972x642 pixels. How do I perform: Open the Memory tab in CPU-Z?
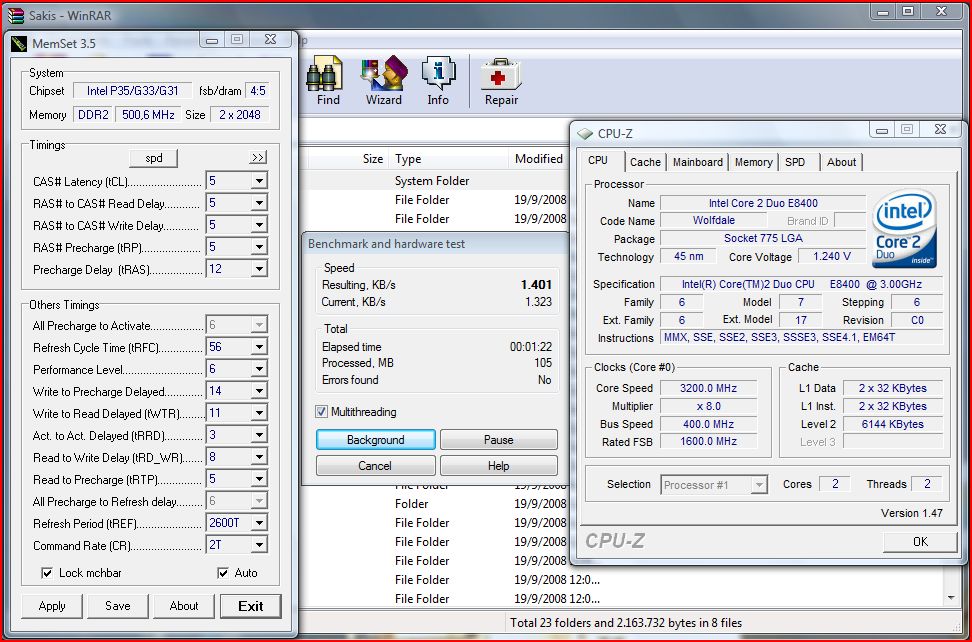click(x=754, y=162)
